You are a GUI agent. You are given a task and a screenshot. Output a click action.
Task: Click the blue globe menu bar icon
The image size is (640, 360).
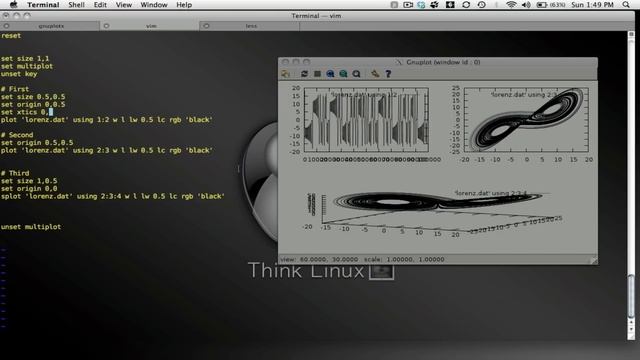point(421,5)
